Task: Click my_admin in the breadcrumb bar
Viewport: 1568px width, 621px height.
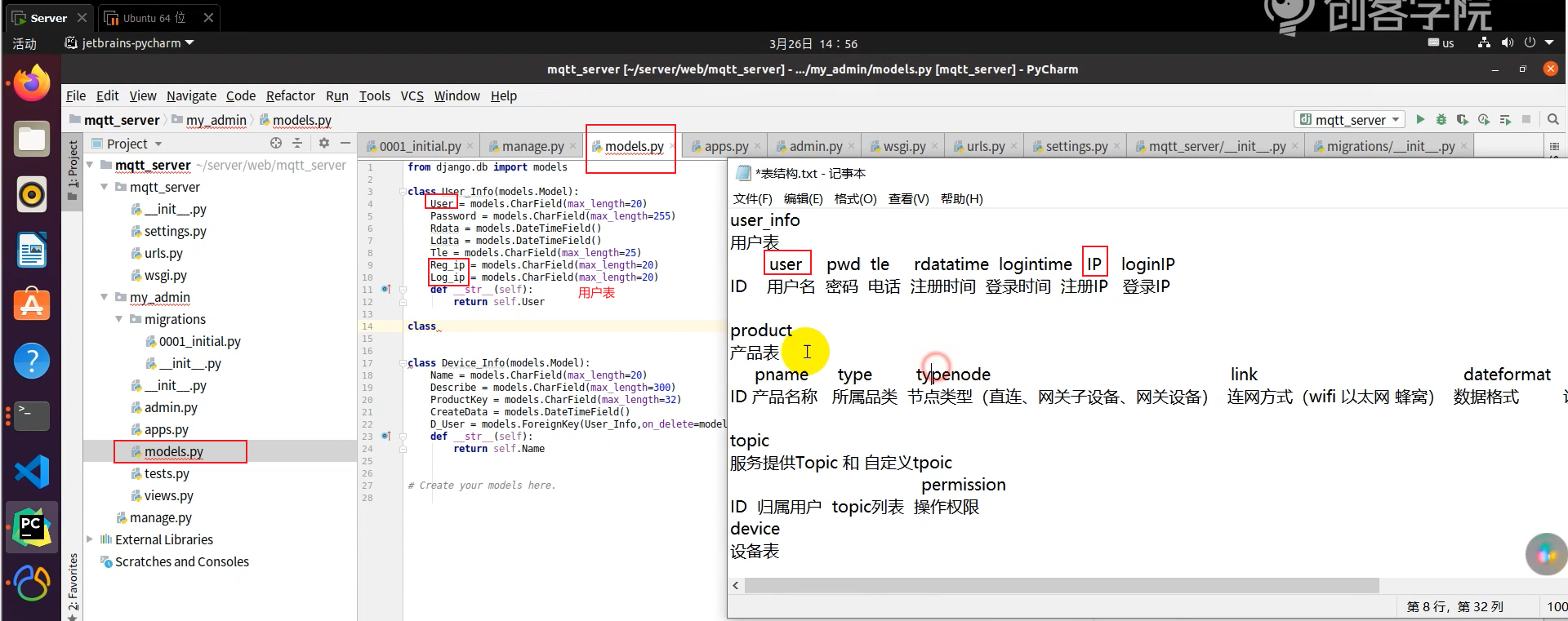Action: (216, 120)
